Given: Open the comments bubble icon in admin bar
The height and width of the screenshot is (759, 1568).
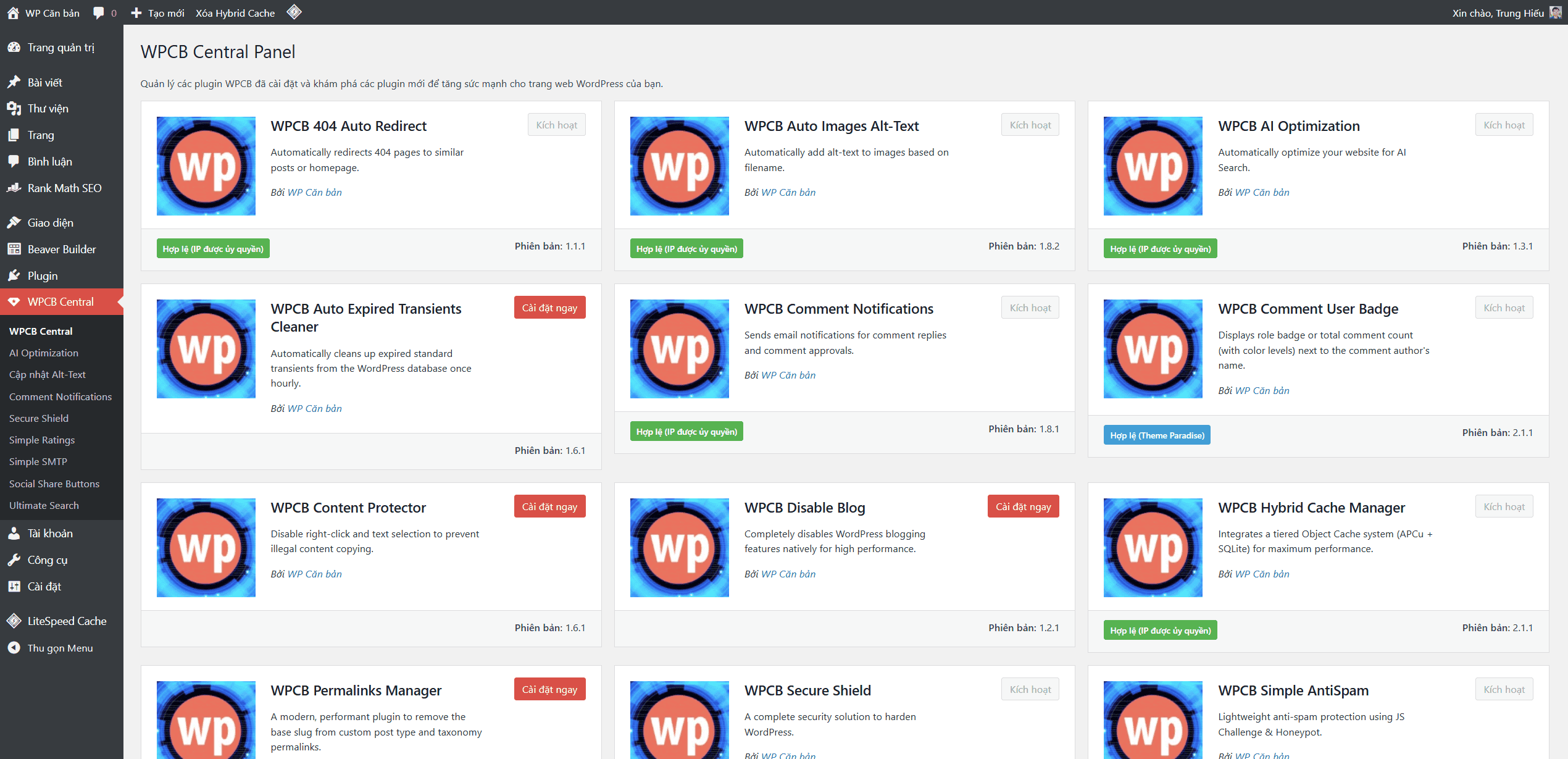Looking at the screenshot, I should [98, 13].
